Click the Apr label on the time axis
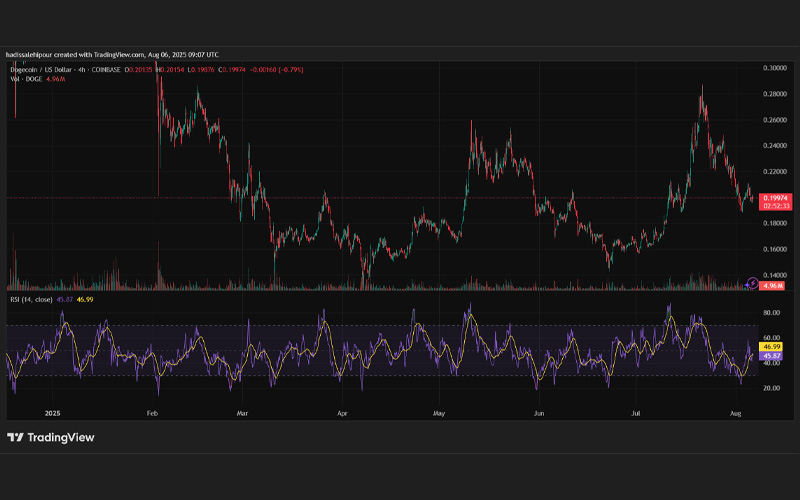Viewport: 800px width, 500px height. [x=342, y=413]
